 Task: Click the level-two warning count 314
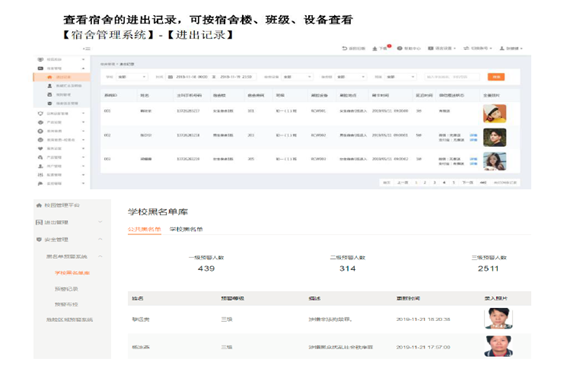click(348, 269)
